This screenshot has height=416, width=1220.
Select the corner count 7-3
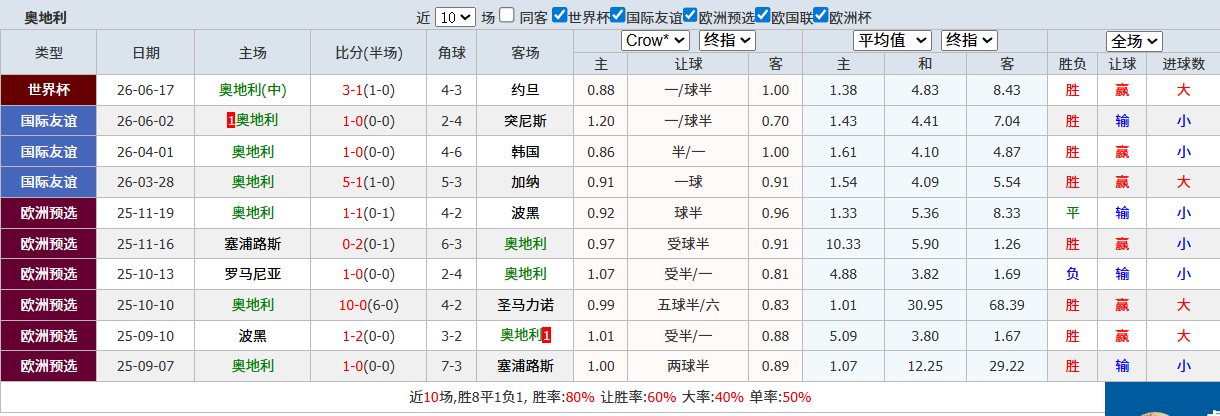pyautogui.click(x=452, y=366)
